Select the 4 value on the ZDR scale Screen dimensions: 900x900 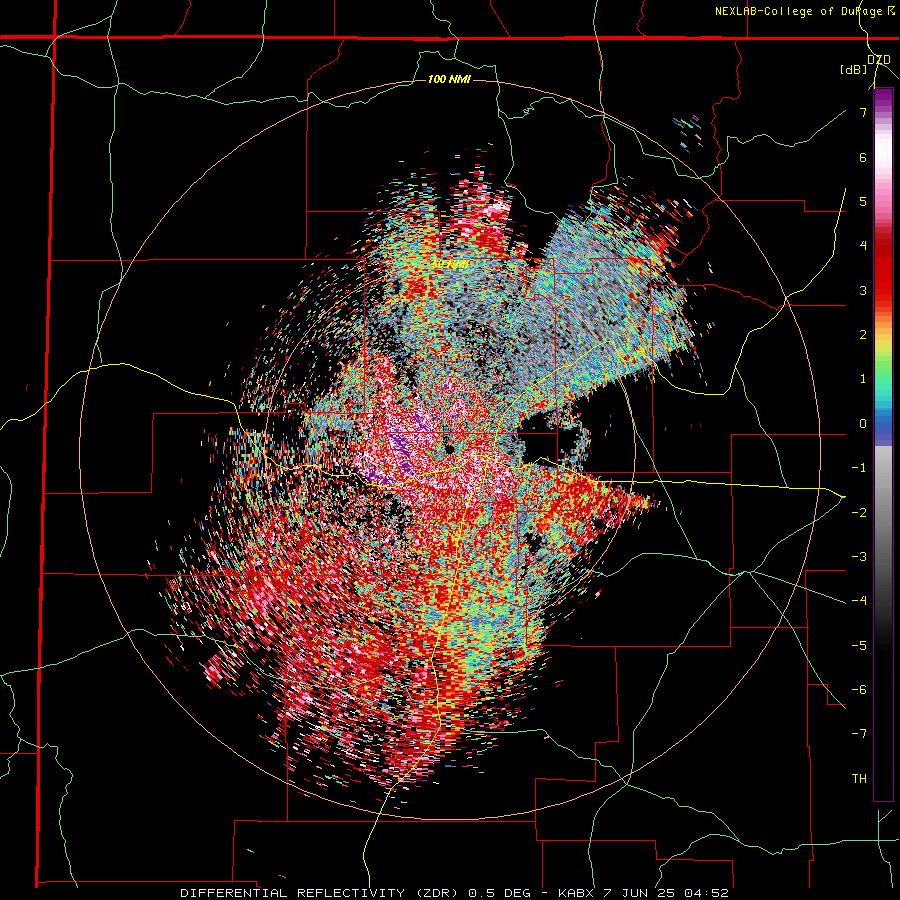click(x=863, y=246)
